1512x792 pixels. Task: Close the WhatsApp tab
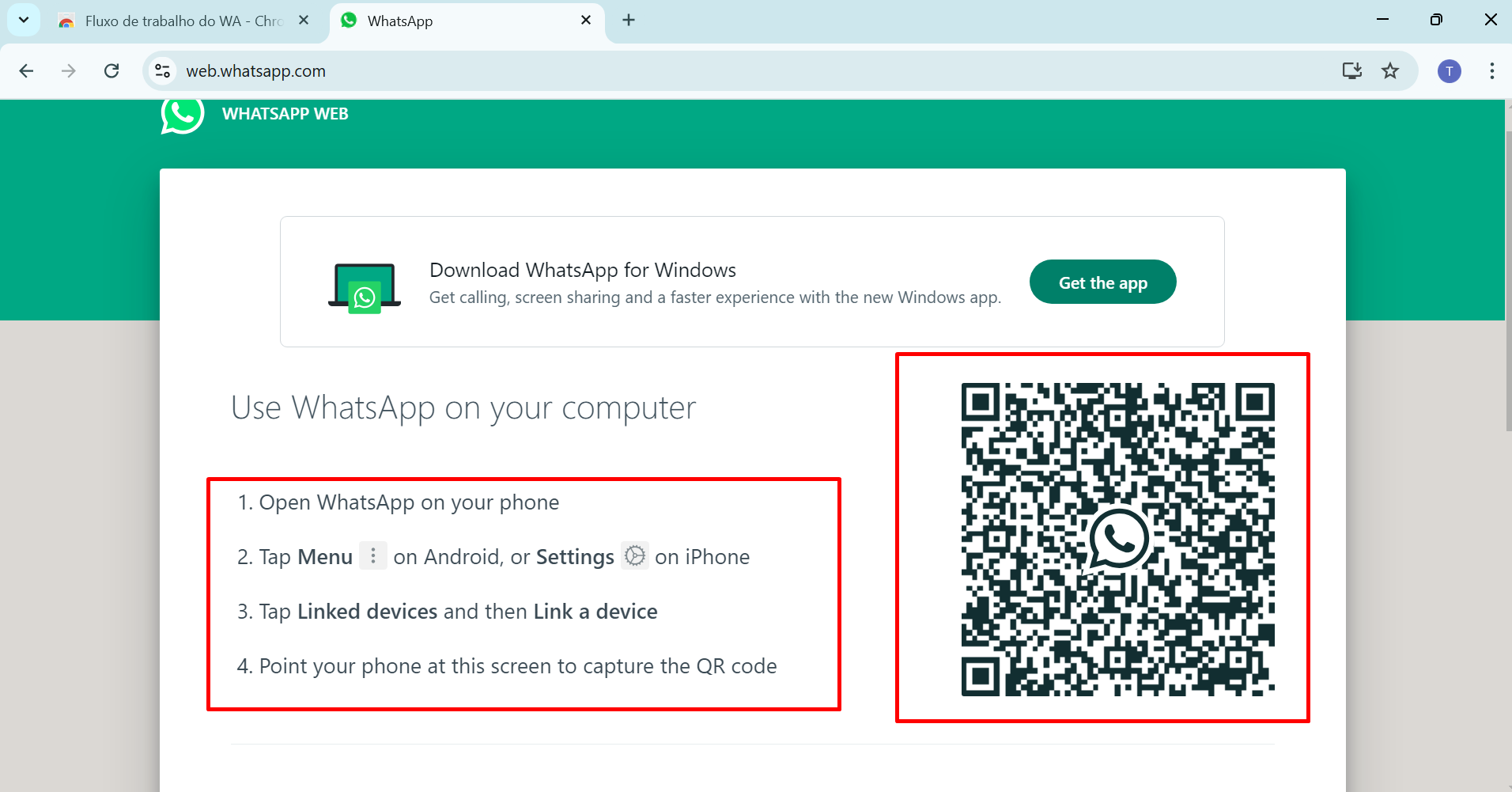pos(586,21)
